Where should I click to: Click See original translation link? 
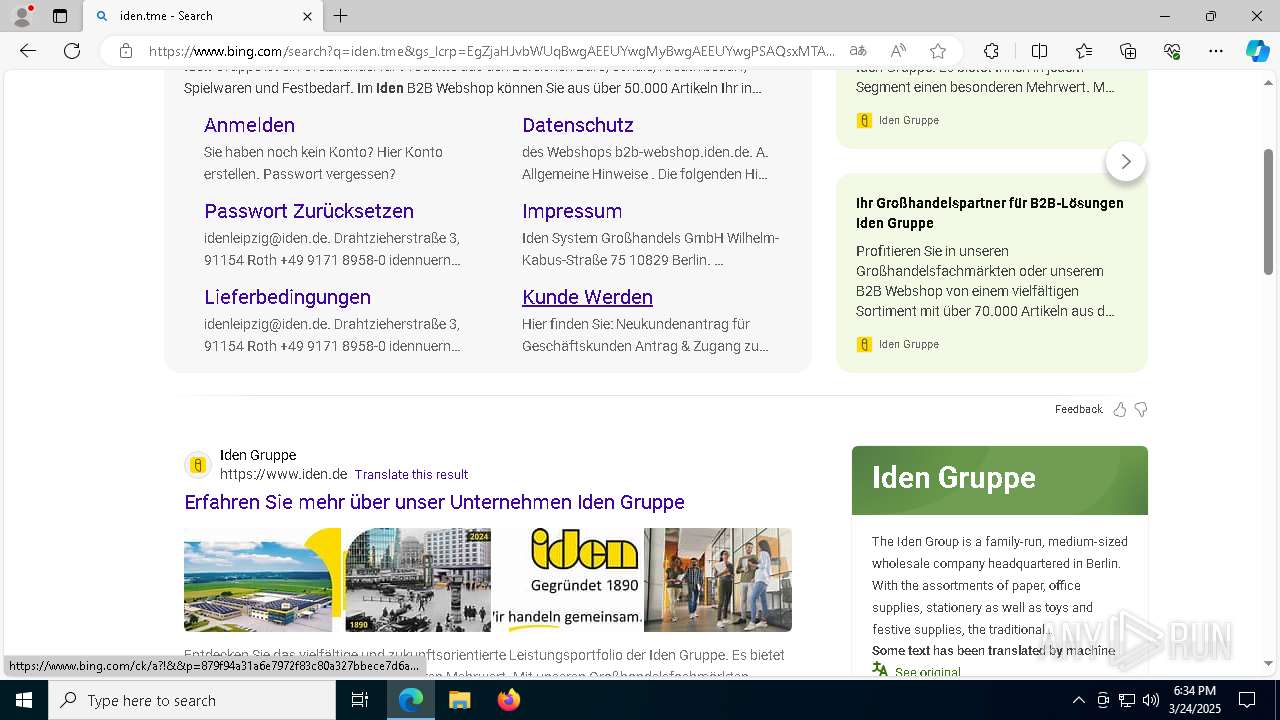[927, 672]
